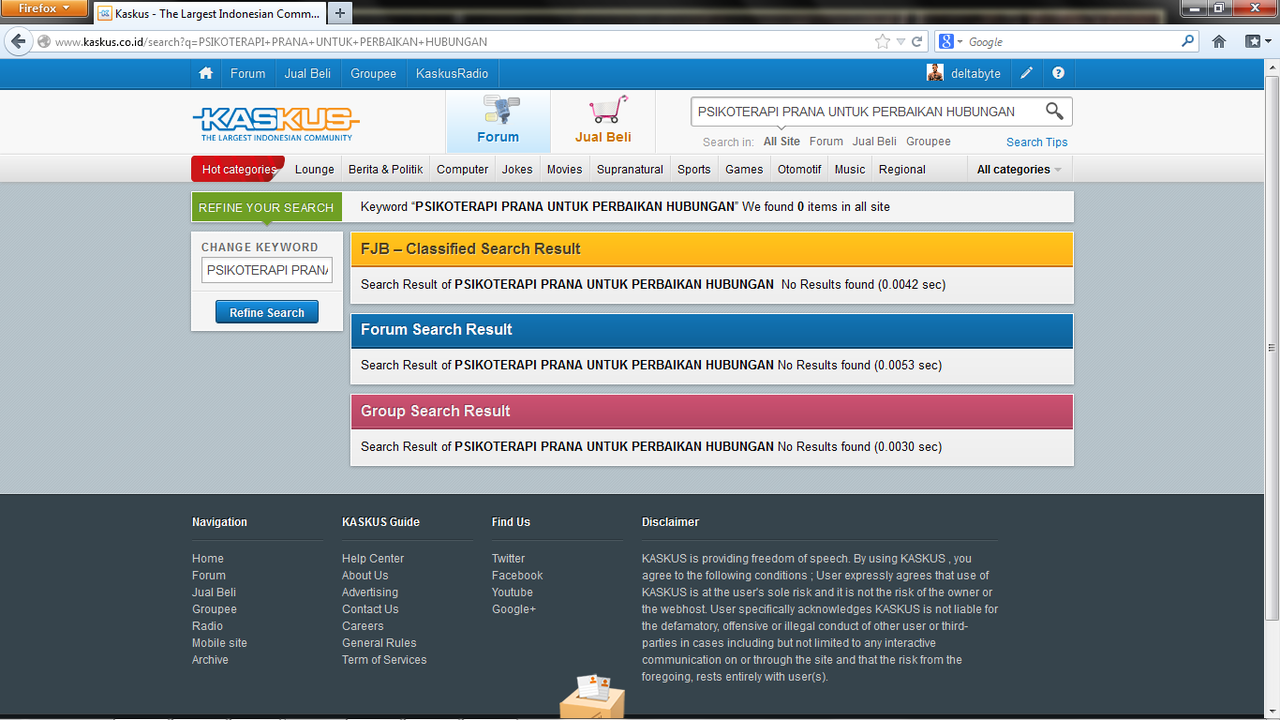The height and width of the screenshot is (720, 1280).
Task: Open Forum in the top blue bar
Action: pos(248,73)
